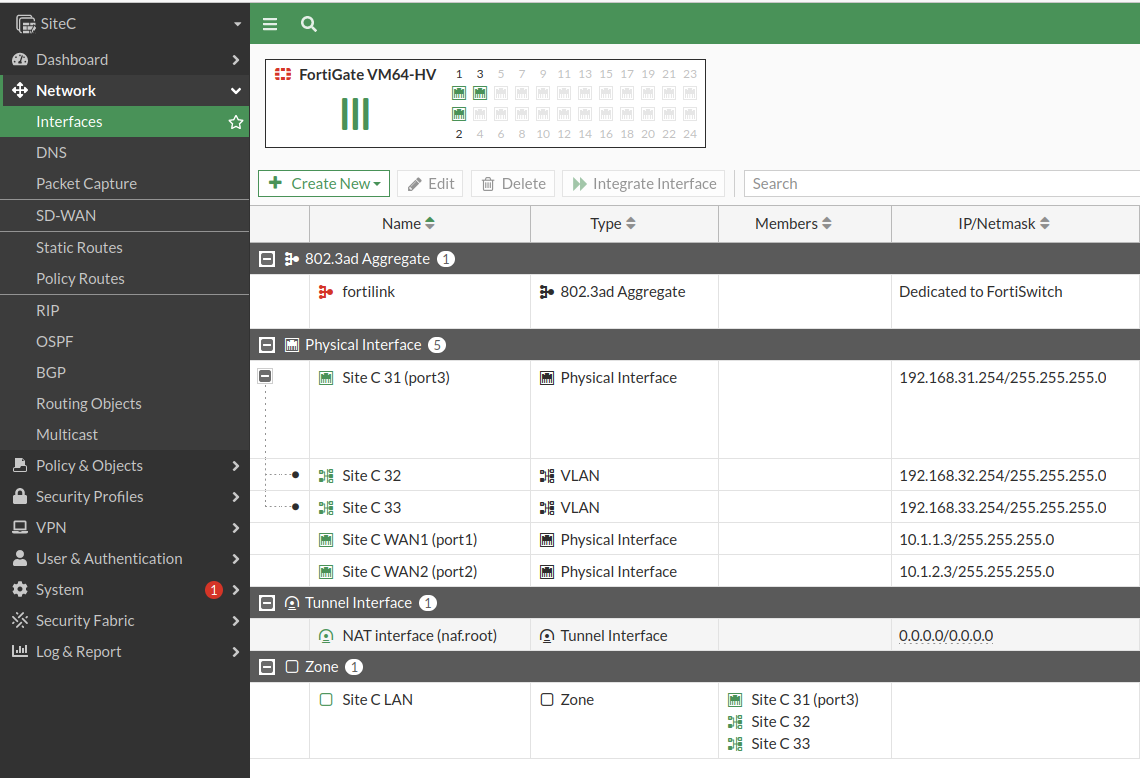This screenshot has width=1140, height=778.
Task: Favorite Interfaces with the star icon
Action: pos(236,122)
